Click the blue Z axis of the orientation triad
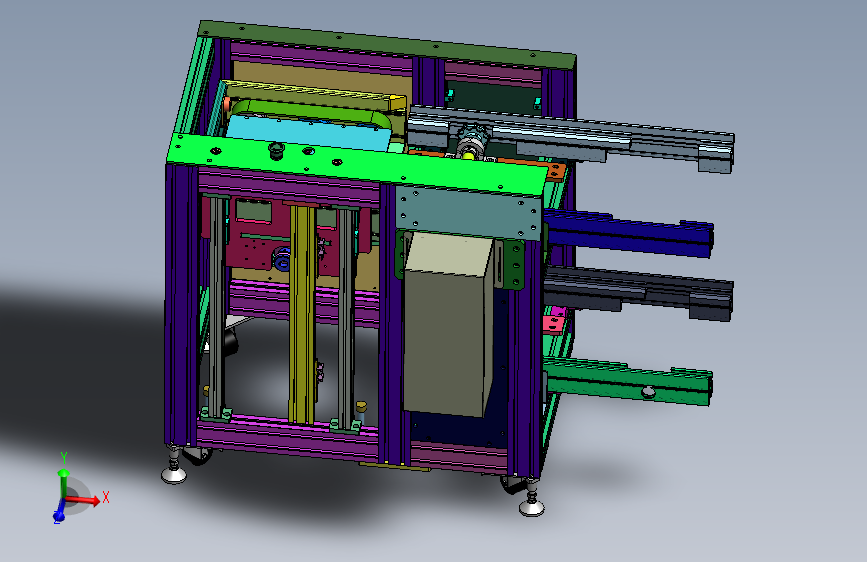Screen dimensions: 867x562 pos(59,512)
